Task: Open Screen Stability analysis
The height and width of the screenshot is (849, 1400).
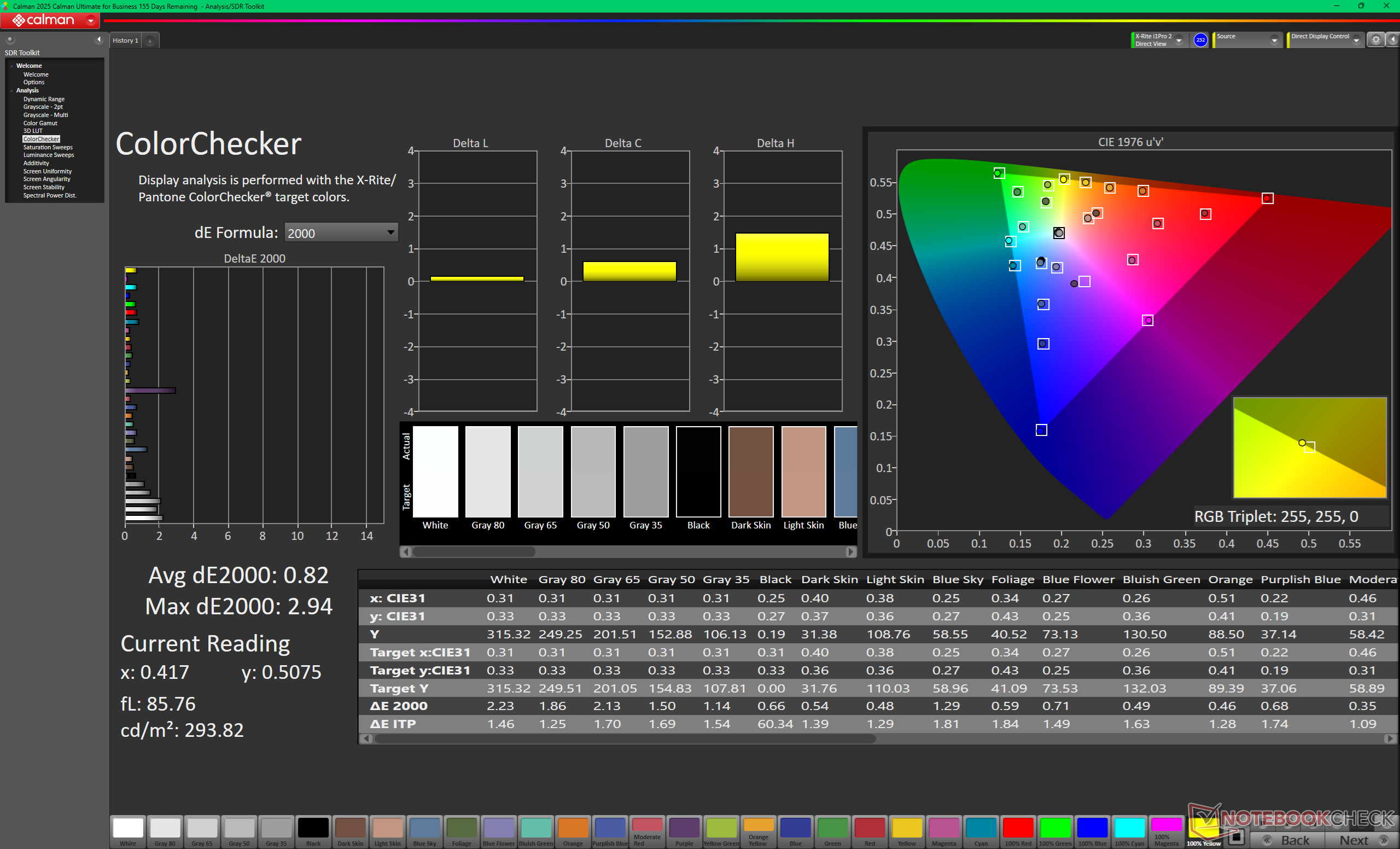Action: (x=44, y=187)
